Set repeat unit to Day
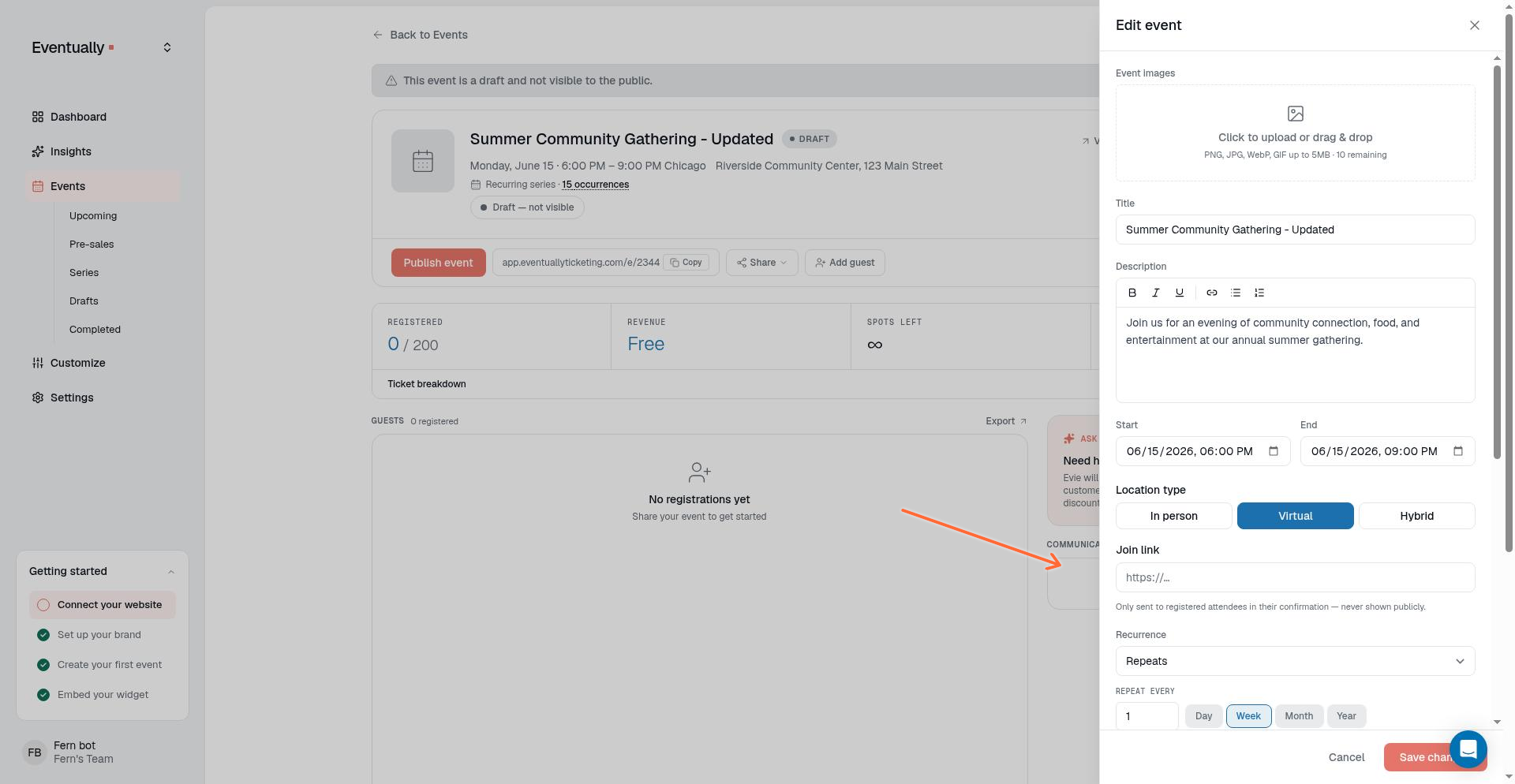 tap(1203, 716)
